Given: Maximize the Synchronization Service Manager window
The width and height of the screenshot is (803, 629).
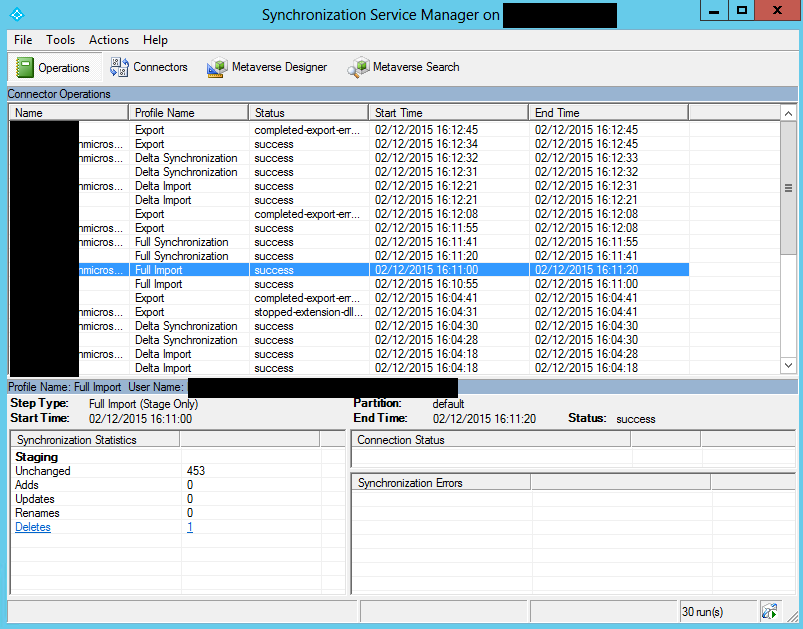Looking at the screenshot, I should (742, 11).
